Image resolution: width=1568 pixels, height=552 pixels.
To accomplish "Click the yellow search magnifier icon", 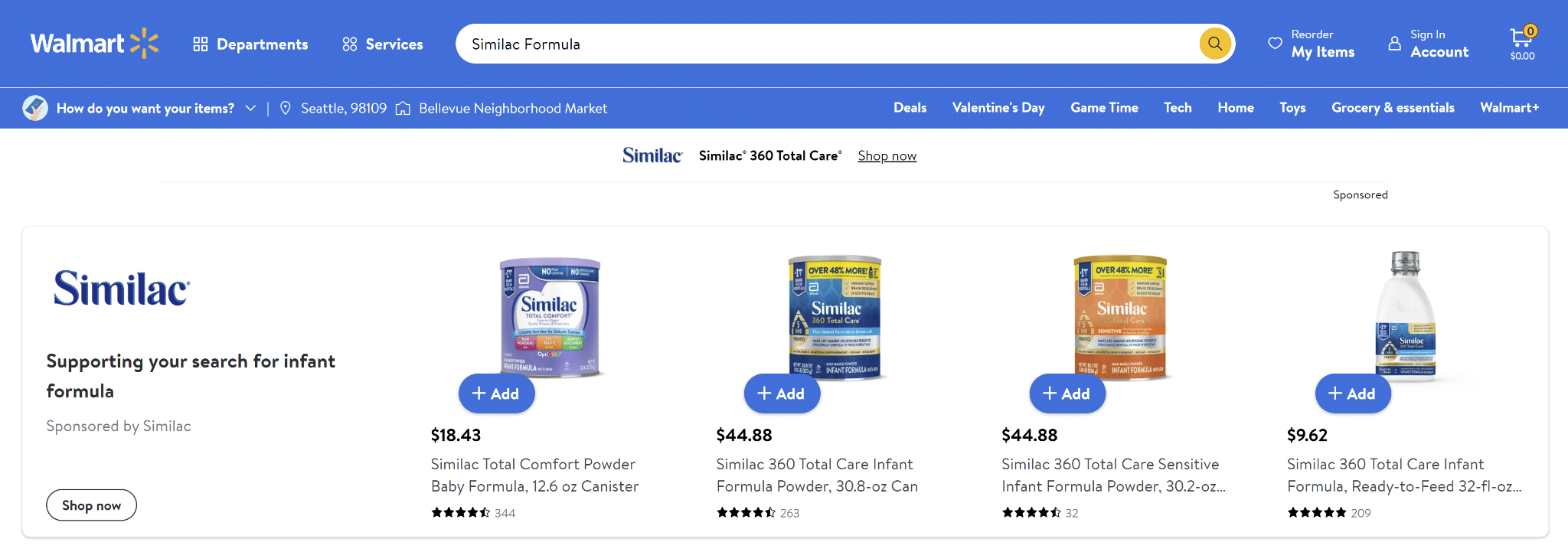I will [1215, 44].
